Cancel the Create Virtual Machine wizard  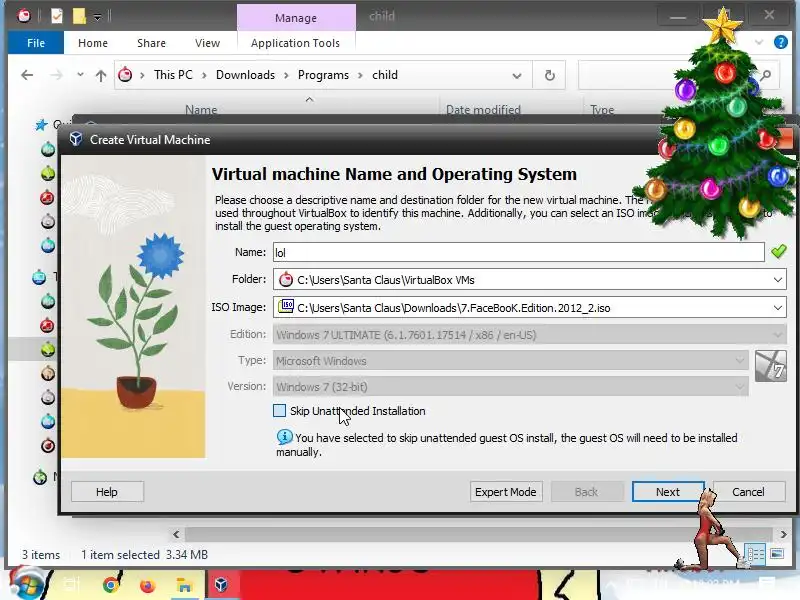tap(748, 492)
